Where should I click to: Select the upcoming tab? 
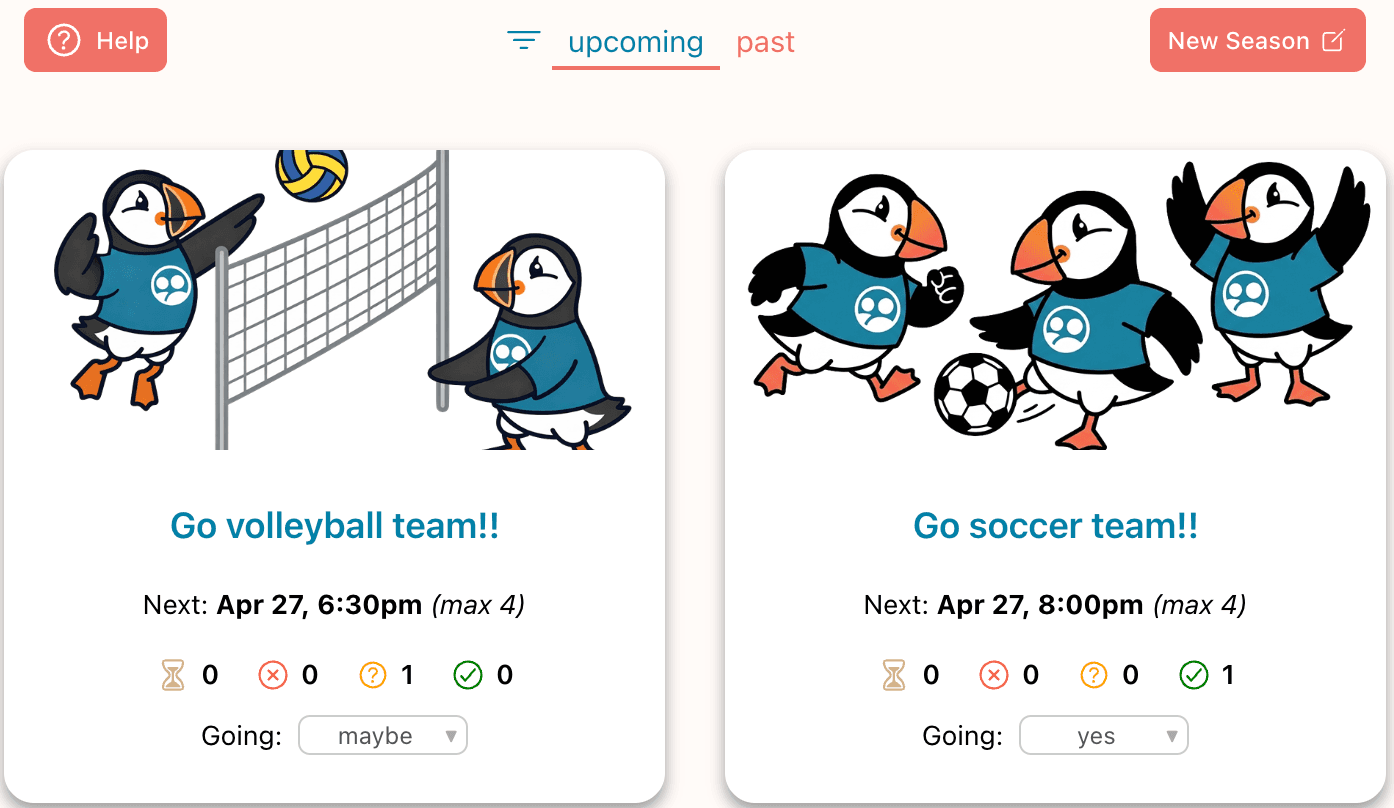click(x=635, y=42)
